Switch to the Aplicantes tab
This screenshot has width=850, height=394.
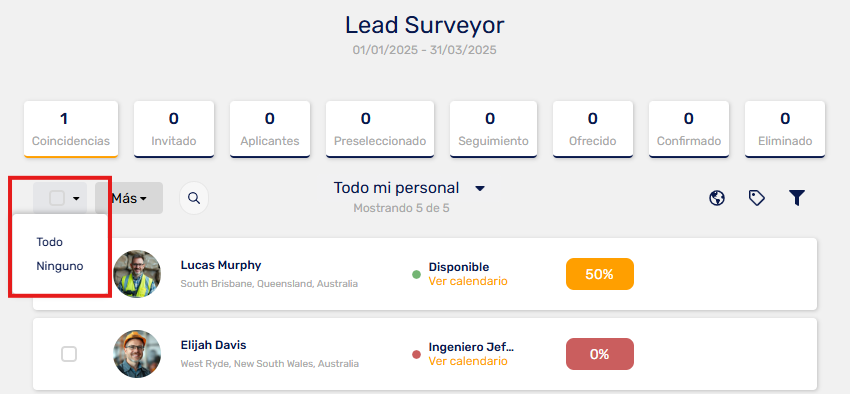pyautogui.click(x=270, y=129)
